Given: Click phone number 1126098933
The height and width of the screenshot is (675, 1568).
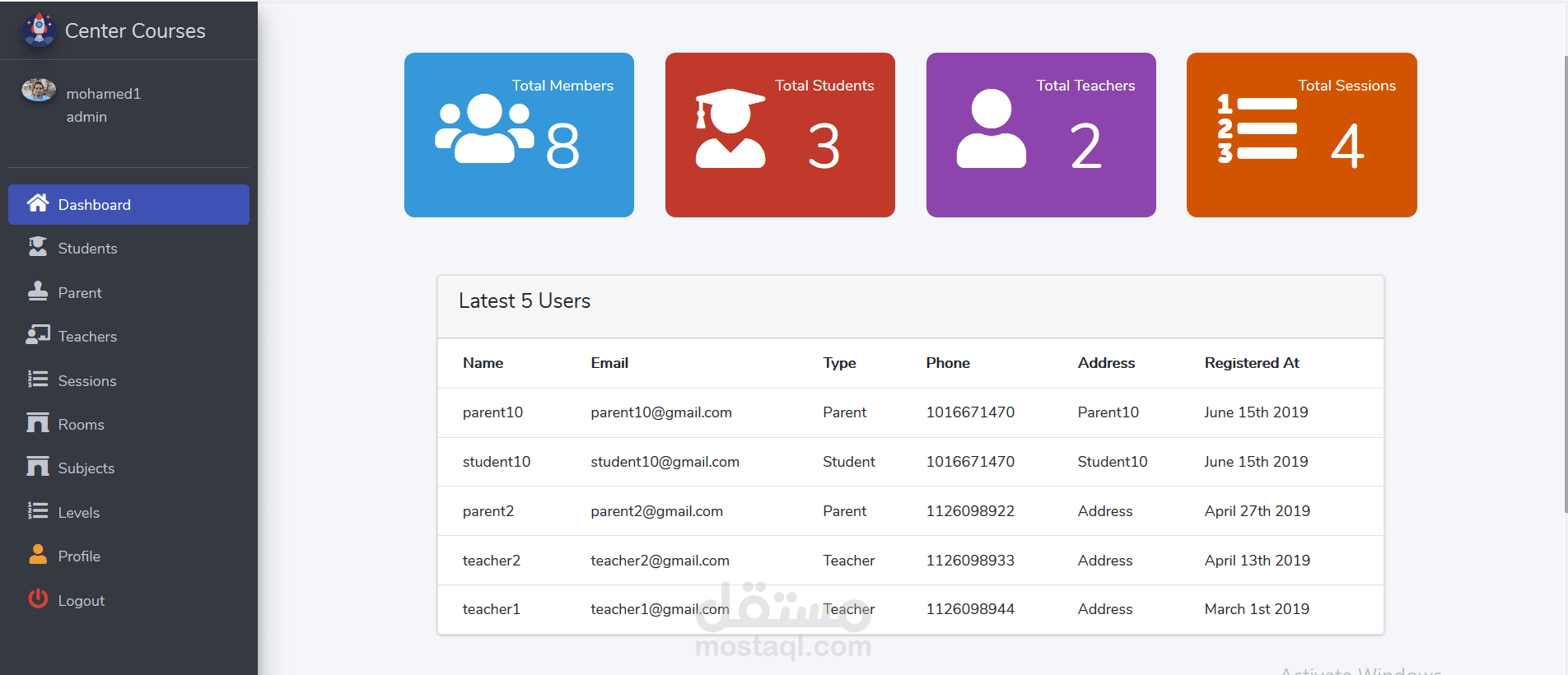Looking at the screenshot, I should tap(970, 561).
